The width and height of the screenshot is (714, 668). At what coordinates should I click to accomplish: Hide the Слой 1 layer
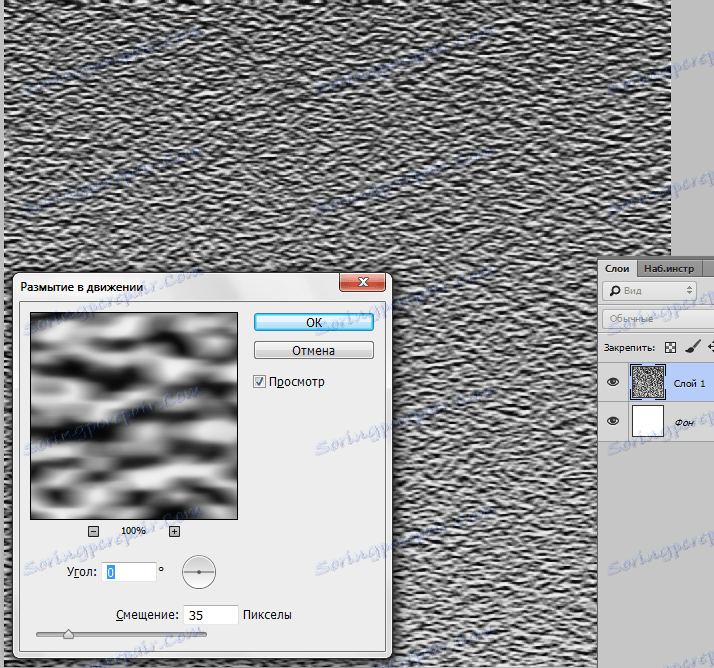click(613, 382)
